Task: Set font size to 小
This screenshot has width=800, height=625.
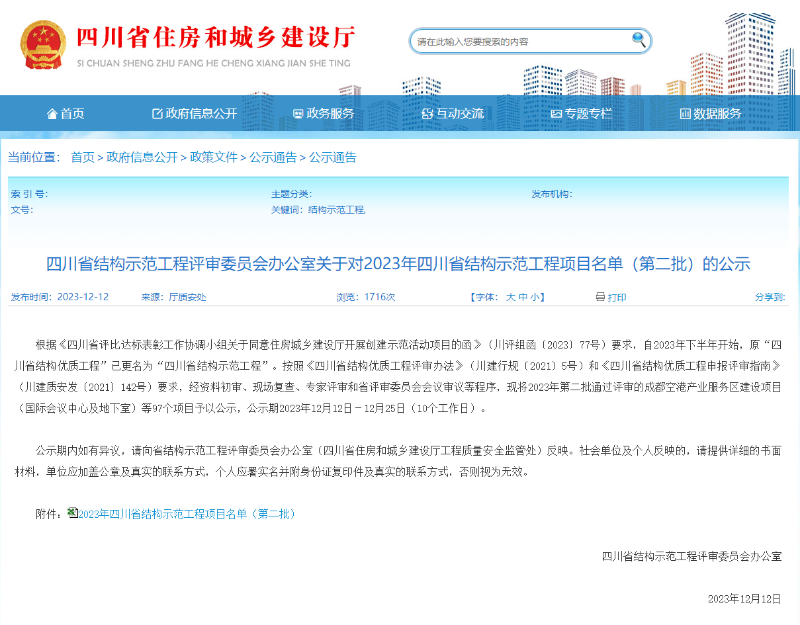Action: (x=536, y=297)
